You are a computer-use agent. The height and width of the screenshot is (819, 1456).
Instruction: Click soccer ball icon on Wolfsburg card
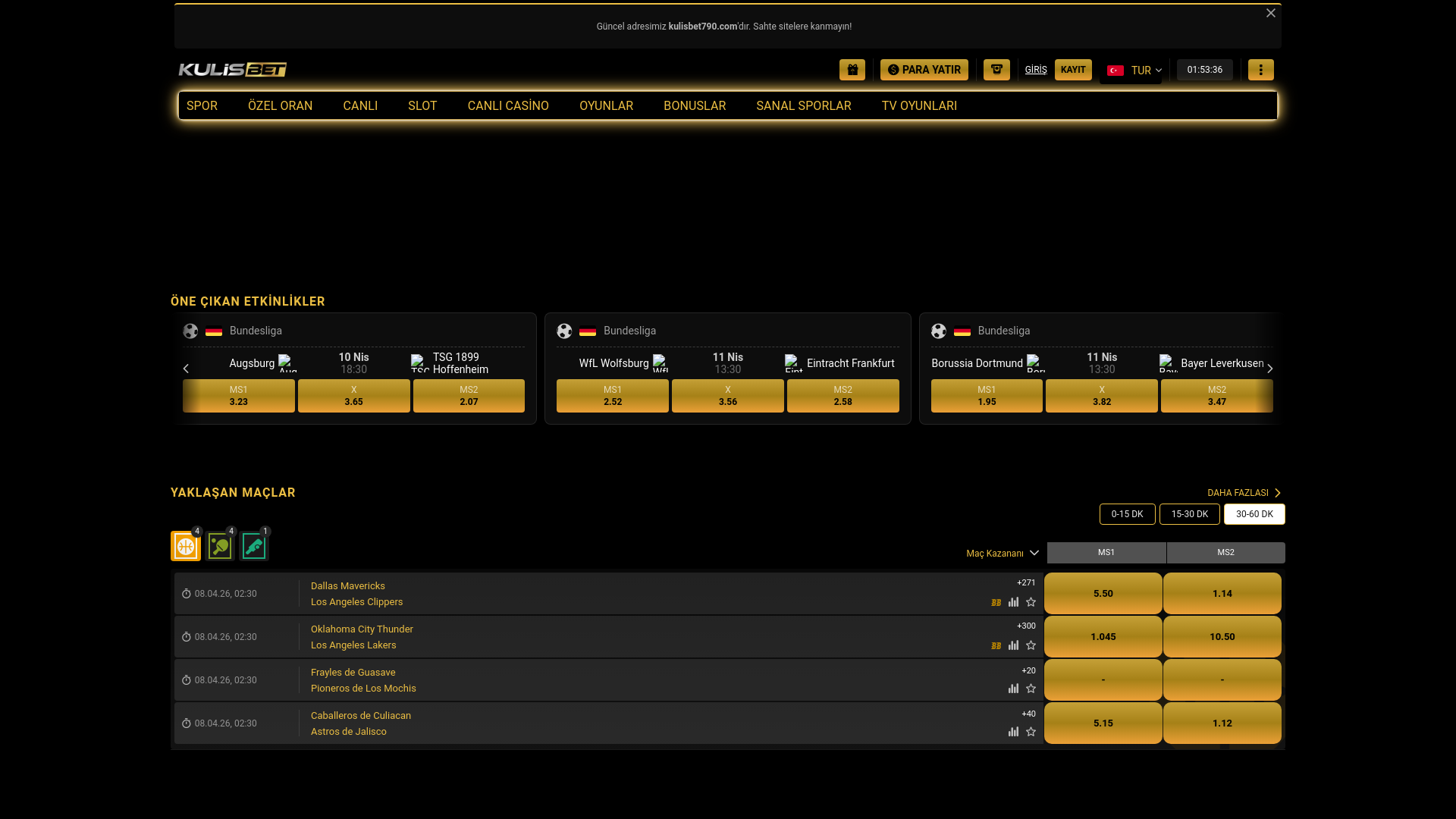click(564, 331)
